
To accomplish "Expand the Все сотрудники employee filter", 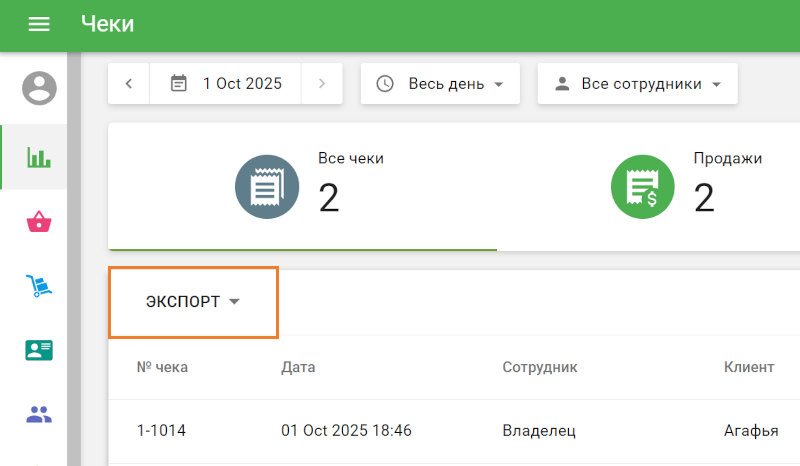I will click(637, 84).
